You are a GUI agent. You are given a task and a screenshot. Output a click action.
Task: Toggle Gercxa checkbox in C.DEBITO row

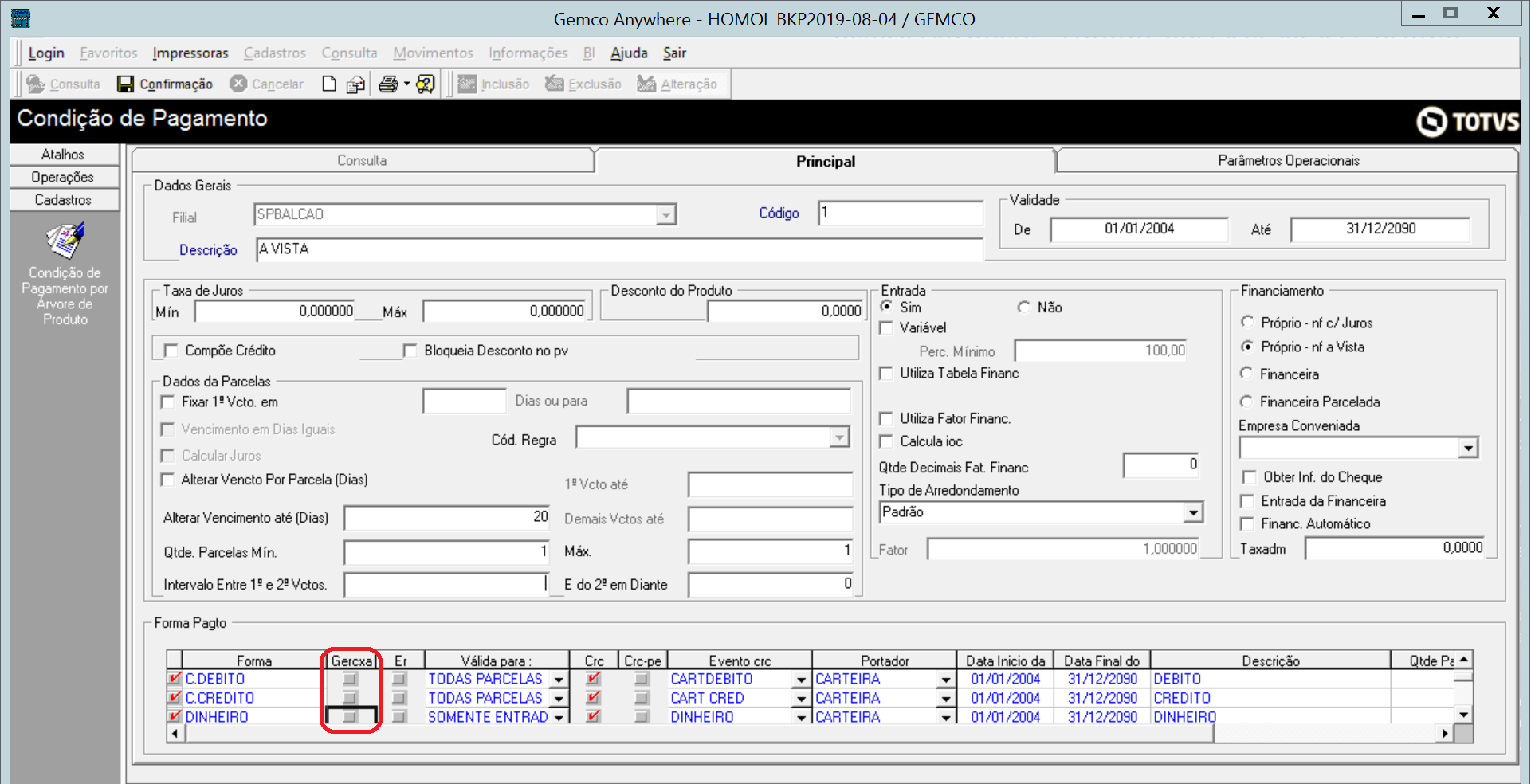click(x=350, y=679)
